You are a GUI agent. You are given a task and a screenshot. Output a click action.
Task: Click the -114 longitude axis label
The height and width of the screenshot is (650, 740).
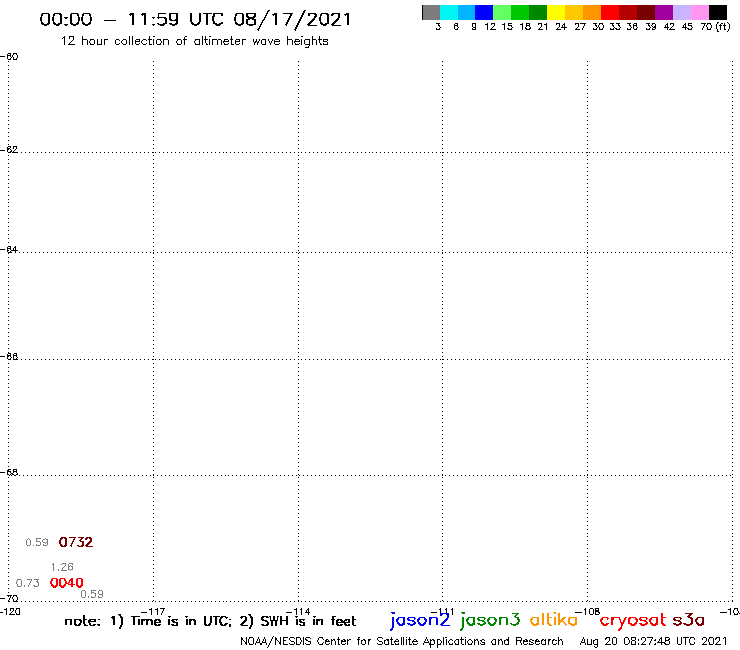(298, 612)
